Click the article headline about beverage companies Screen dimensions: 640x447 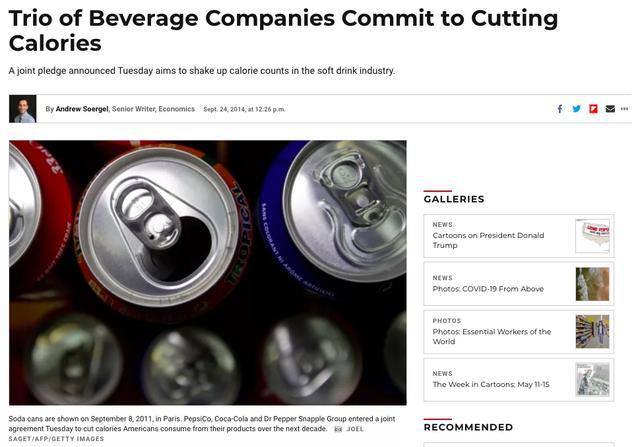283,31
